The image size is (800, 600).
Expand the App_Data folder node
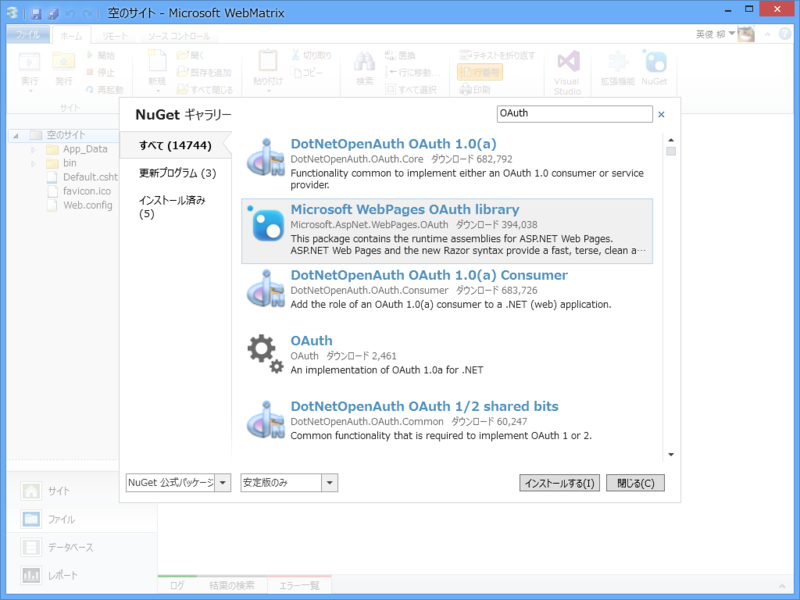(33, 149)
